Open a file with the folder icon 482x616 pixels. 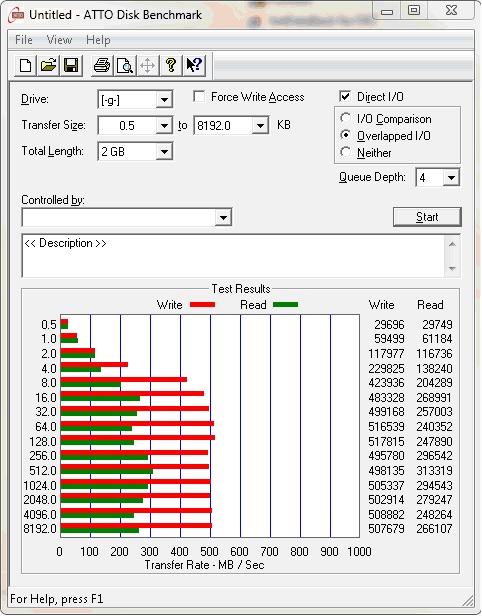click(48, 65)
